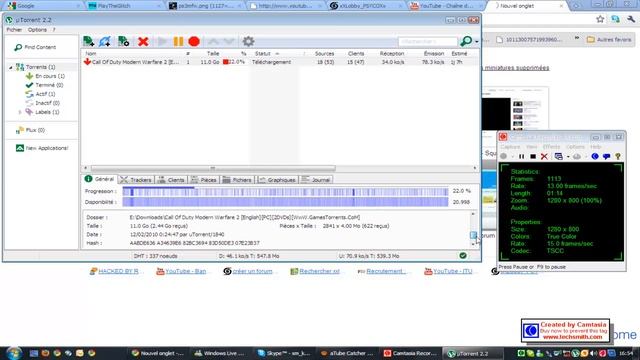The width and height of the screenshot is (640, 360).
Task: Switch to the Trackers tab
Action: (x=136, y=180)
